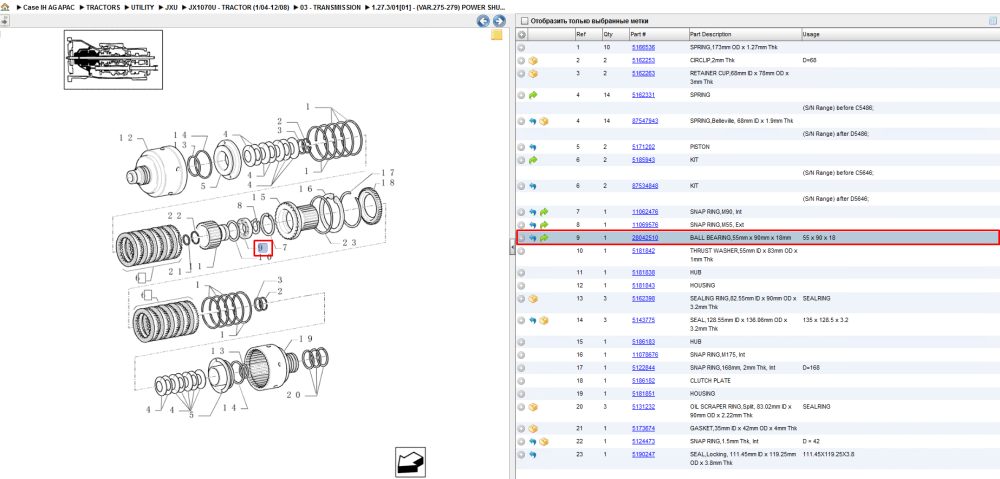Click box icon in OIL SCRAPER RING row

coord(533,407)
